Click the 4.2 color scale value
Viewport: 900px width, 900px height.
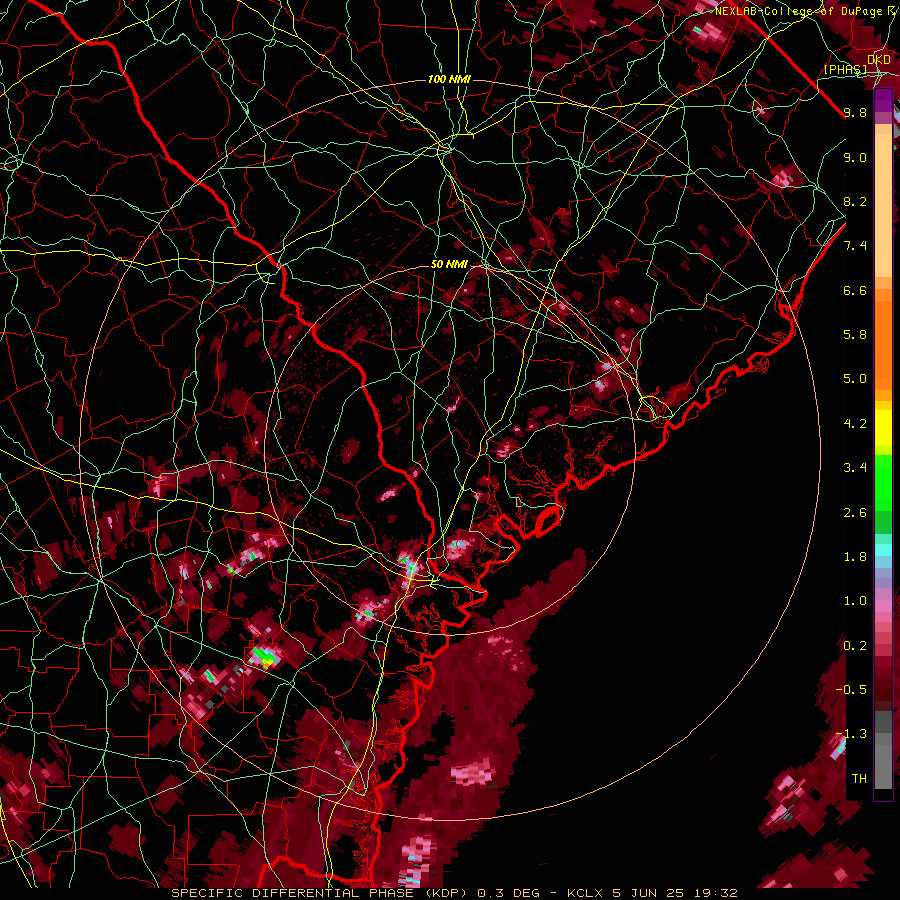855,424
